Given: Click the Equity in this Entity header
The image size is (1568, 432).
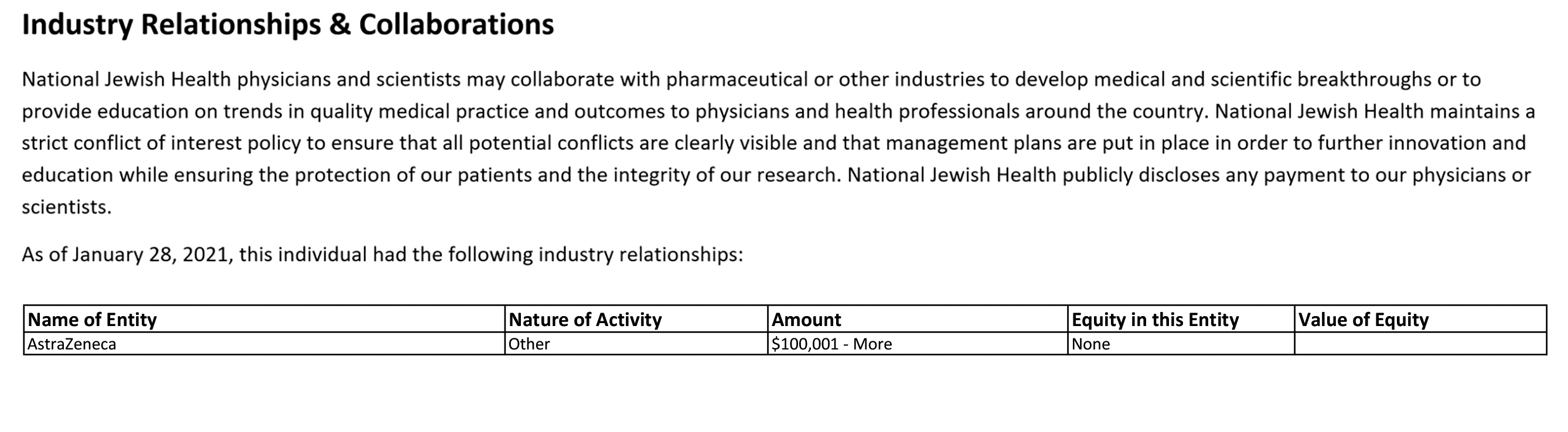Looking at the screenshot, I should (1181, 320).
